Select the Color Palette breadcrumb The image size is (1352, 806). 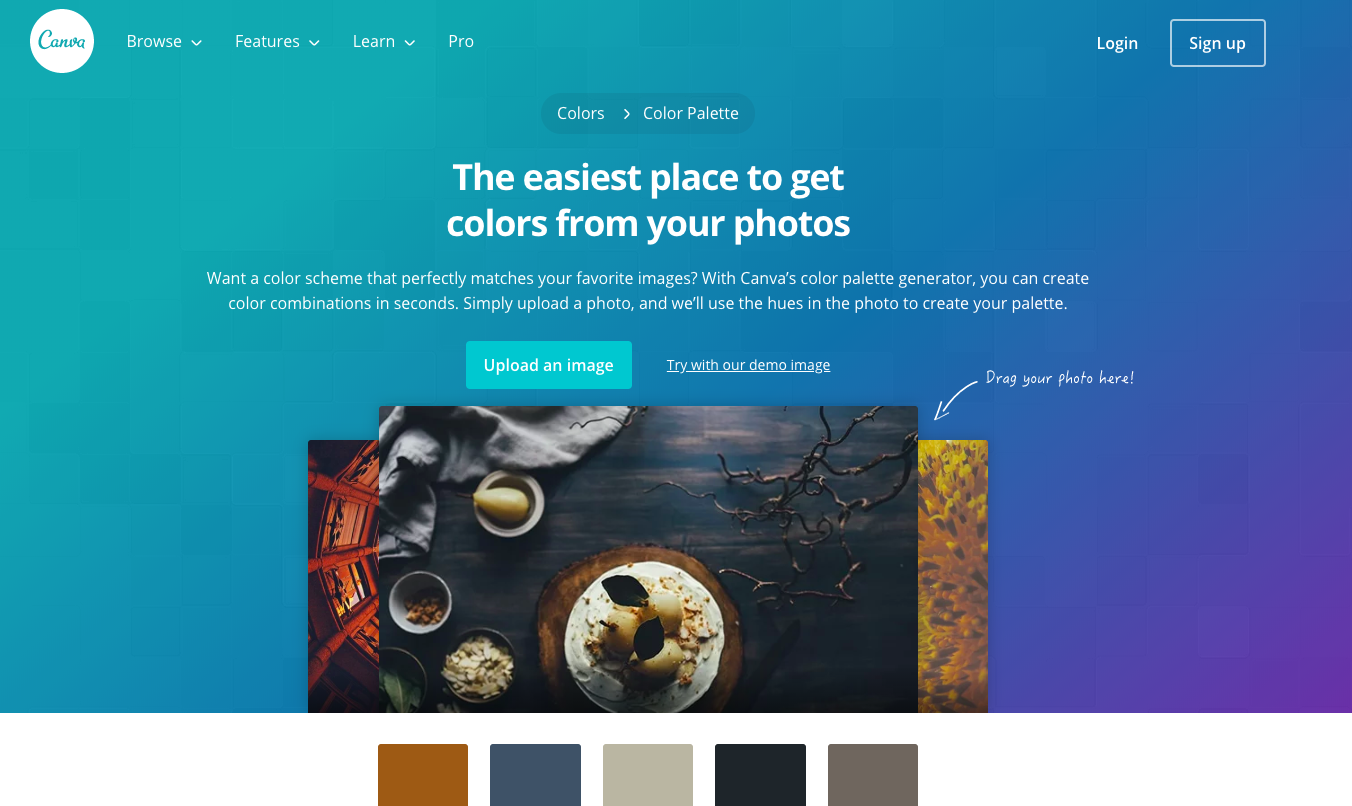click(691, 114)
